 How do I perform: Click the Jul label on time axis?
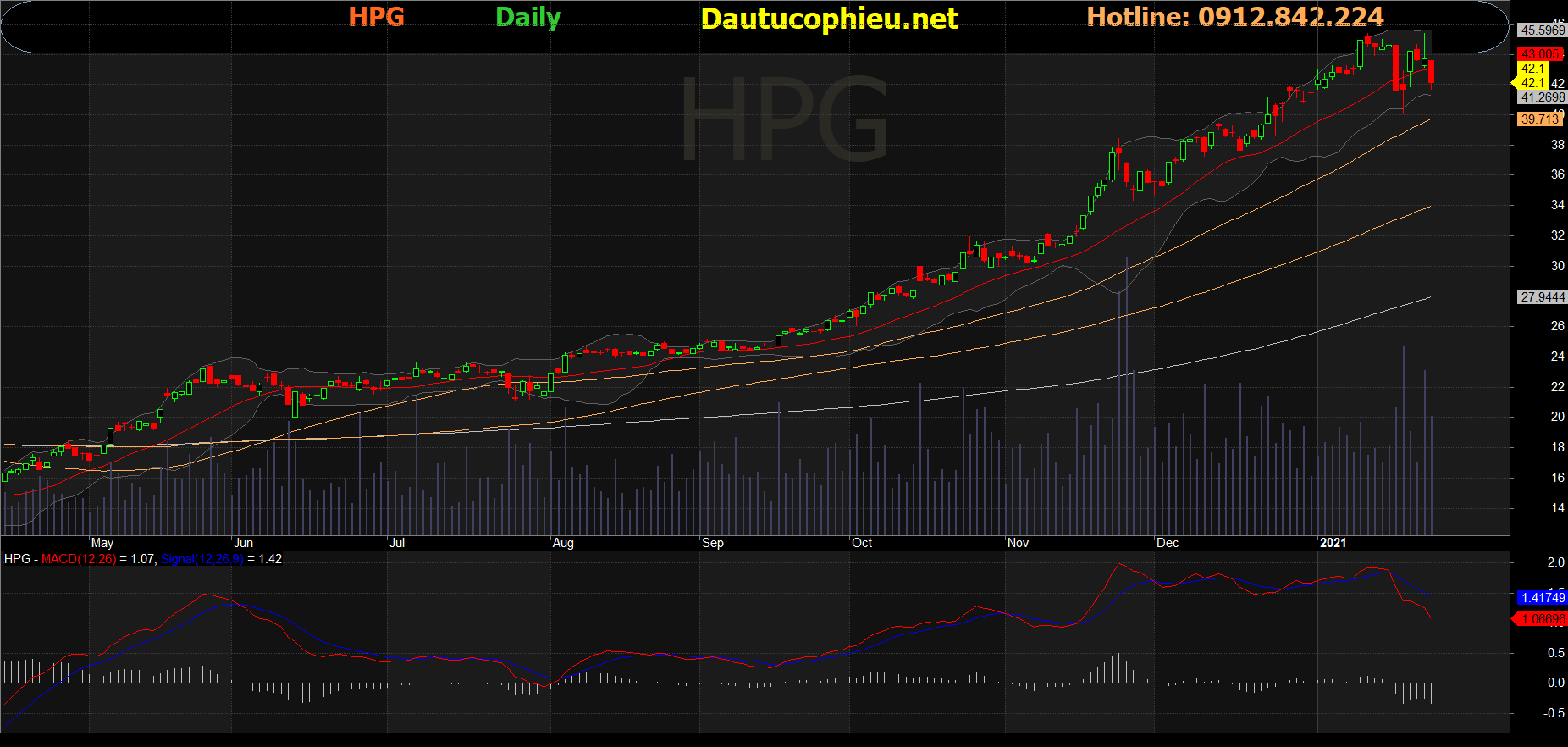(397, 543)
